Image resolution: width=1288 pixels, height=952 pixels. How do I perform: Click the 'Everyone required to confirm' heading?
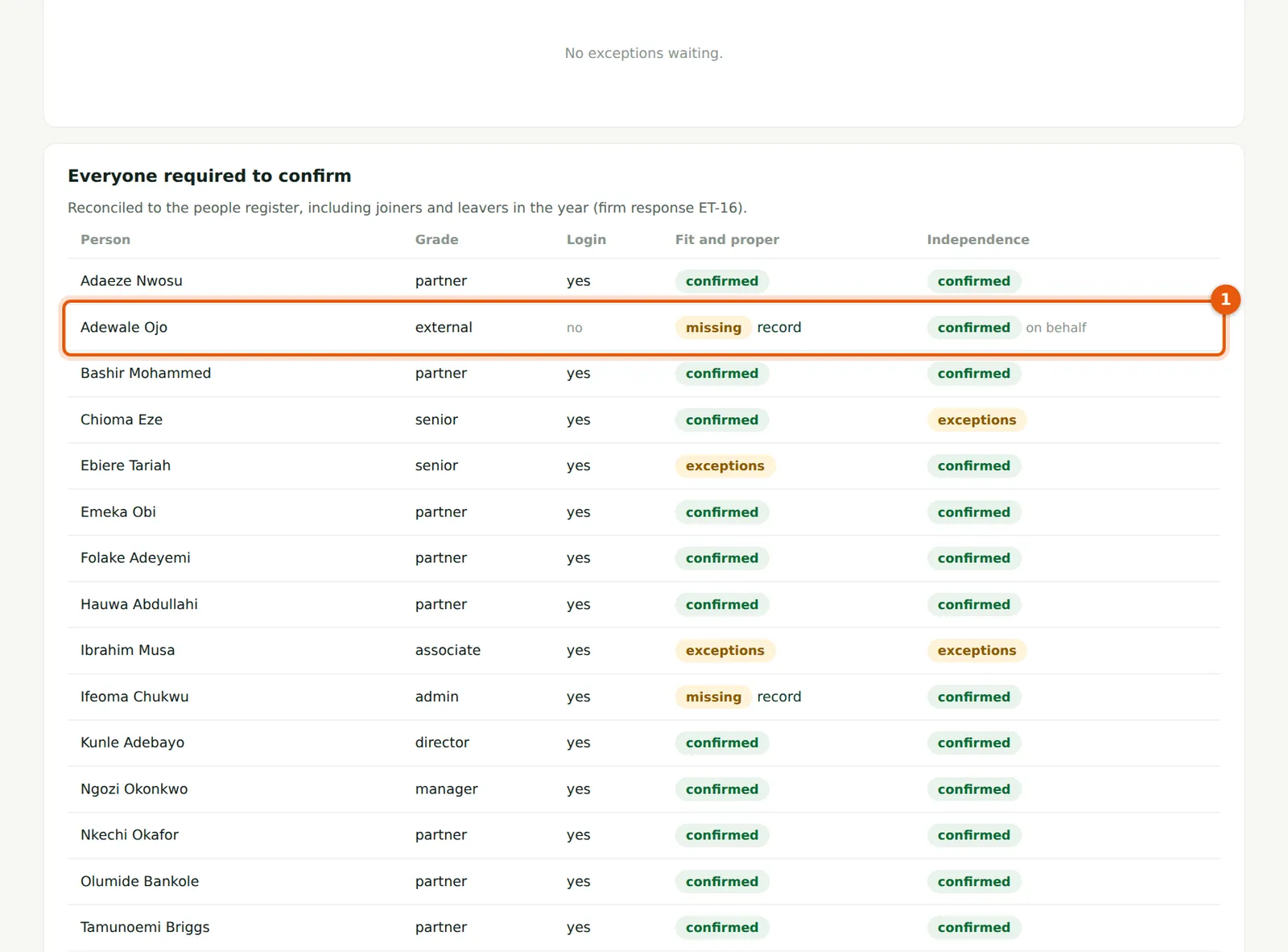209,176
